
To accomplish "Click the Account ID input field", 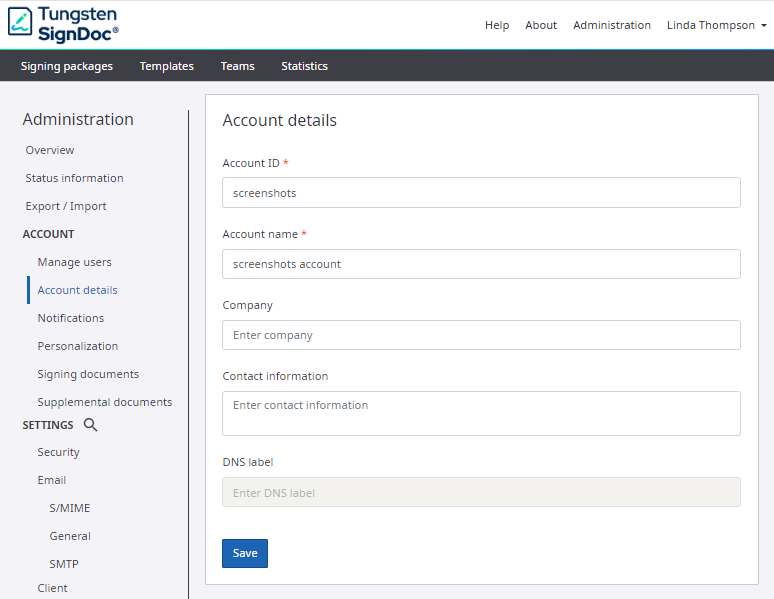I will point(481,193).
